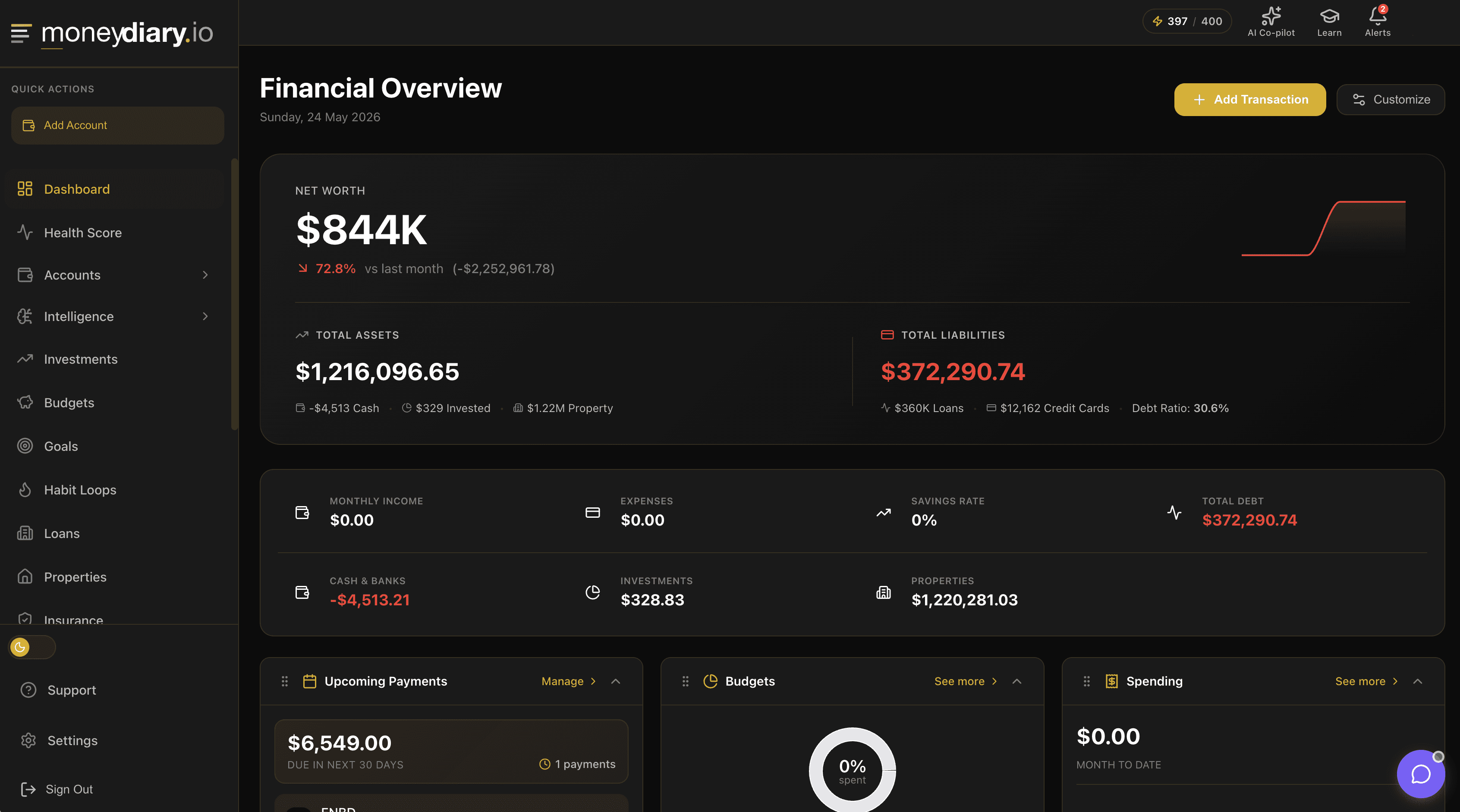Navigate to Budgets in sidebar

(113, 402)
